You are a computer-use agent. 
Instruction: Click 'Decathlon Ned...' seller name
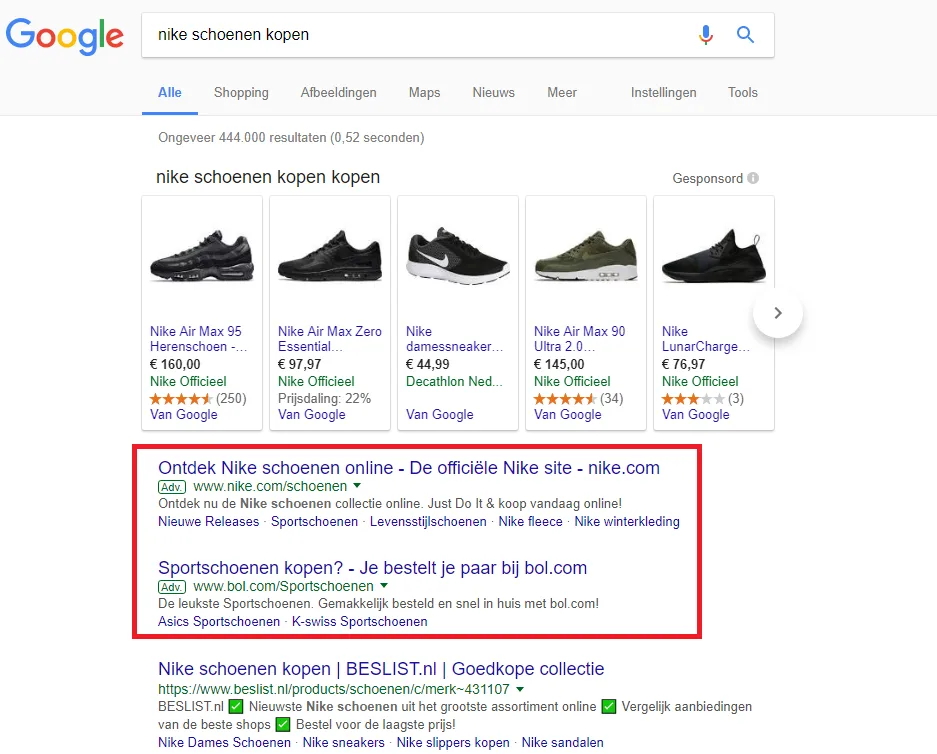tap(454, 381)
